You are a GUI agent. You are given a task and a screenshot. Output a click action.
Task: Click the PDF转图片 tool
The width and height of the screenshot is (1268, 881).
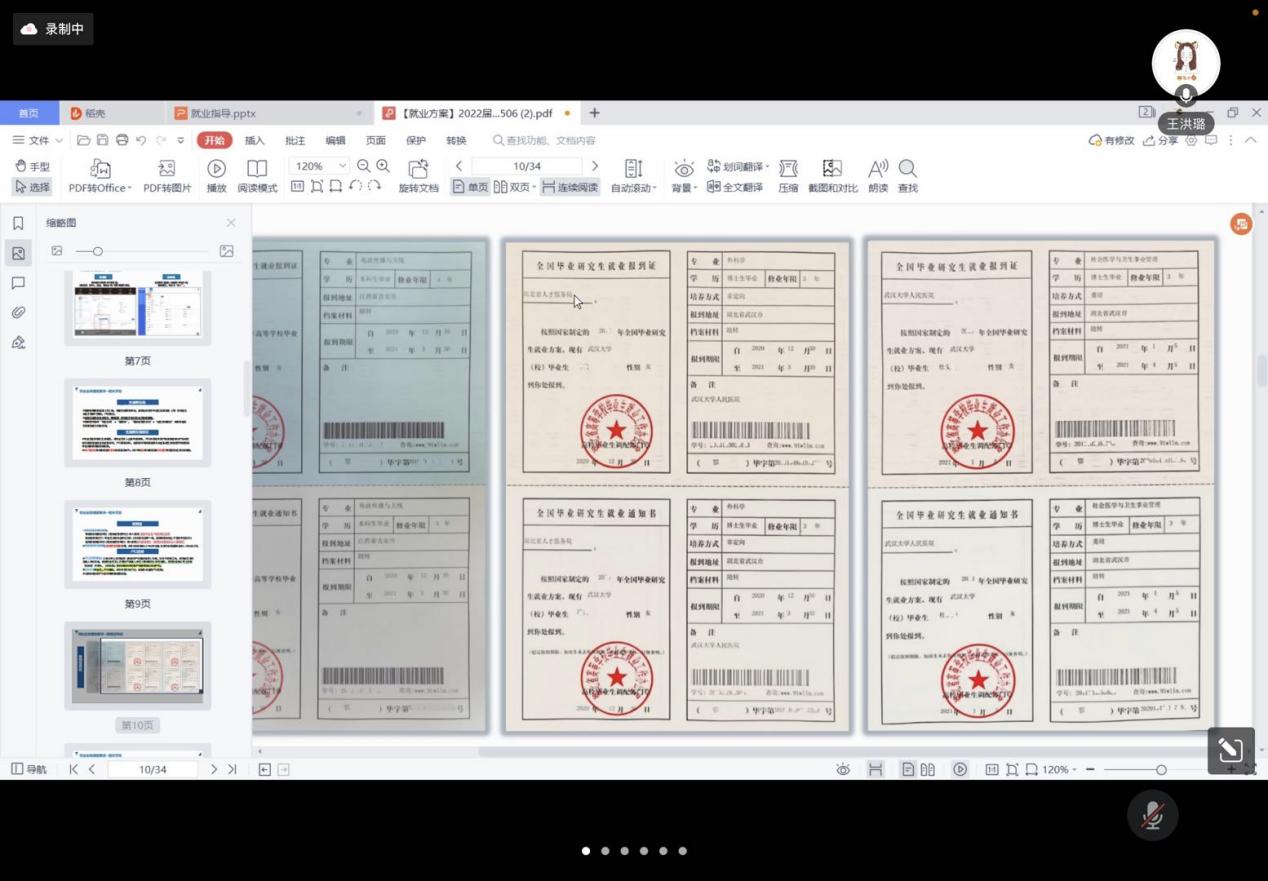(167, 176)
